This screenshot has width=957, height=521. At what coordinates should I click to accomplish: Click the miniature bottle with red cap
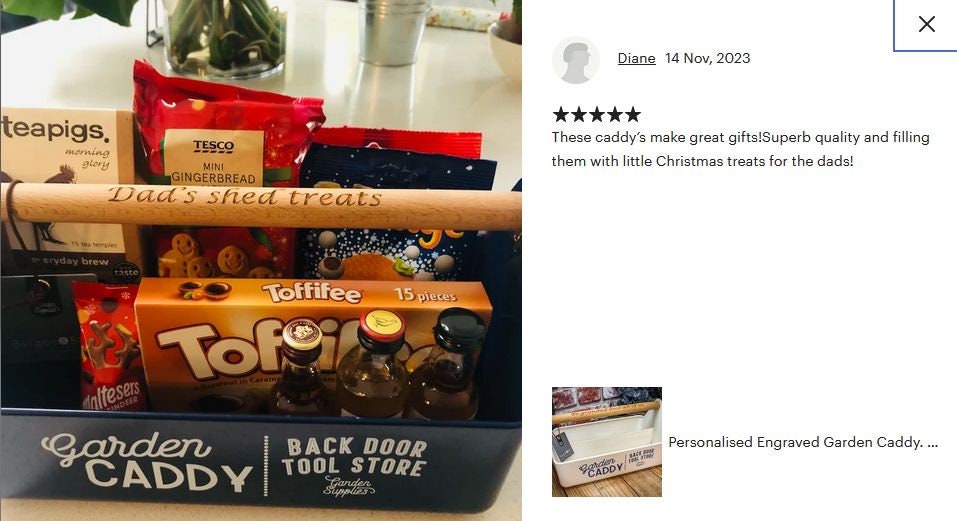click(374, 366)
